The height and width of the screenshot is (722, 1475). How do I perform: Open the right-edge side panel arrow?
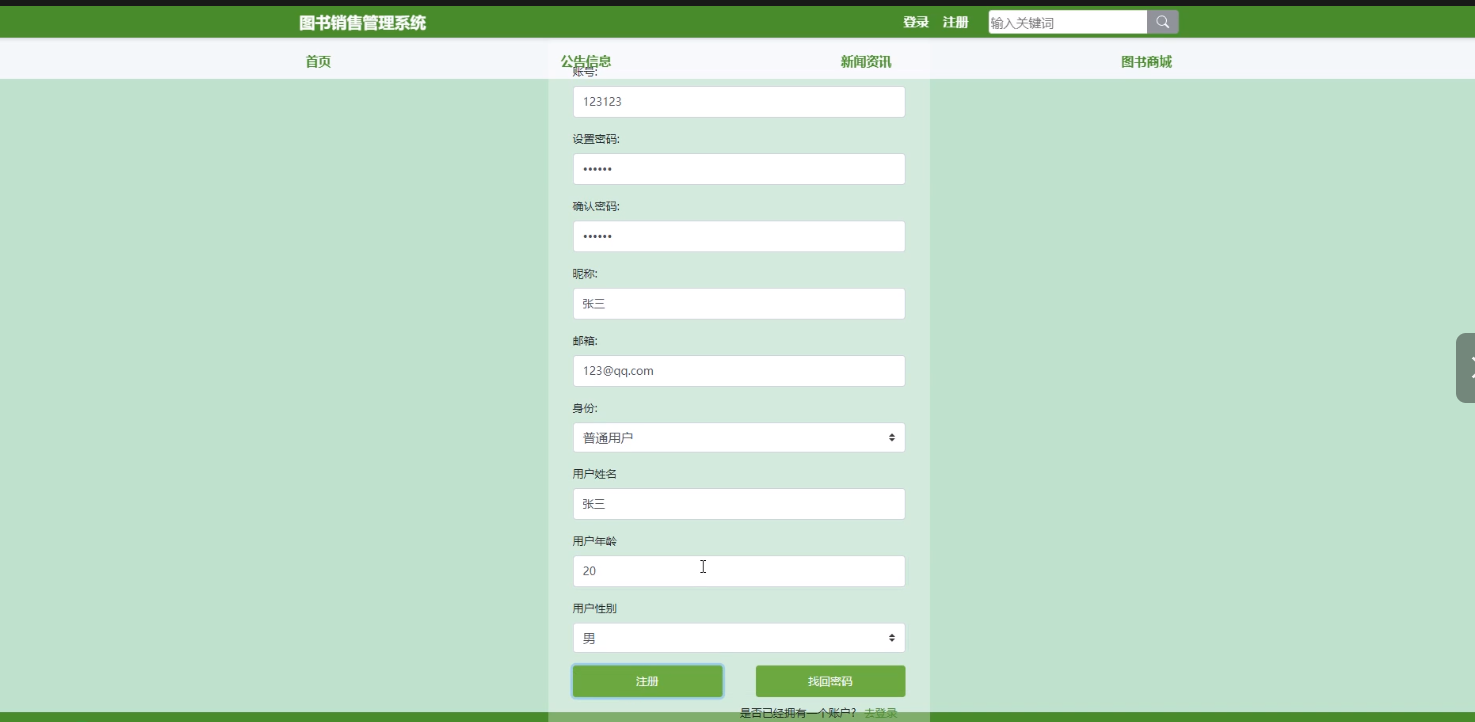(x=1466, y=368)
